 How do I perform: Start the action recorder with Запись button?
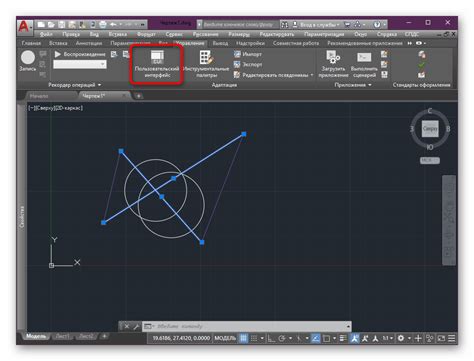coord(28,61)
